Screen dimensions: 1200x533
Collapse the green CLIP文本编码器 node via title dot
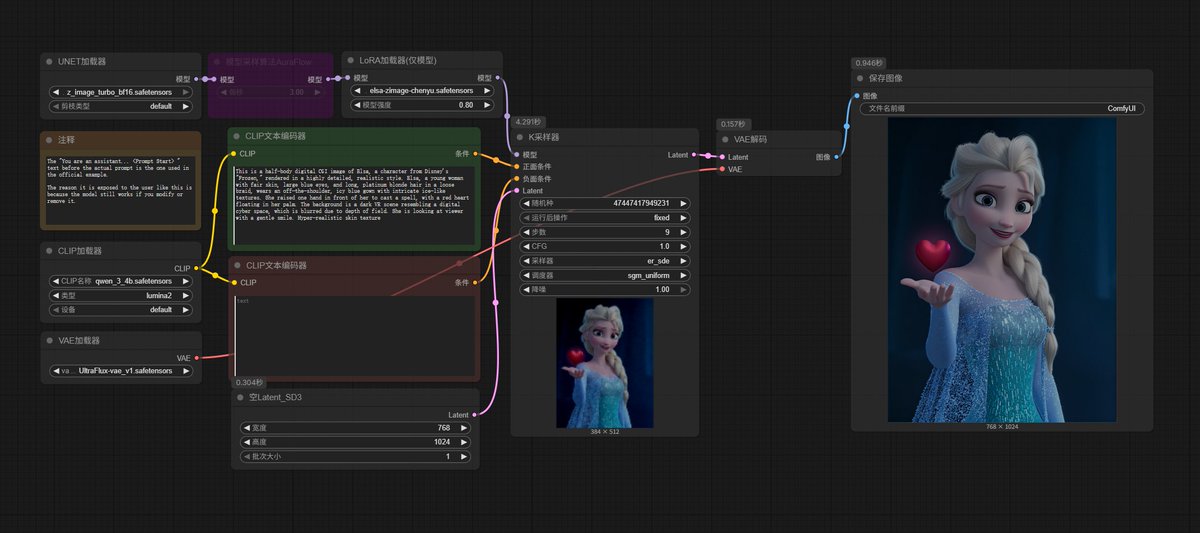click(x=236, y=136)
